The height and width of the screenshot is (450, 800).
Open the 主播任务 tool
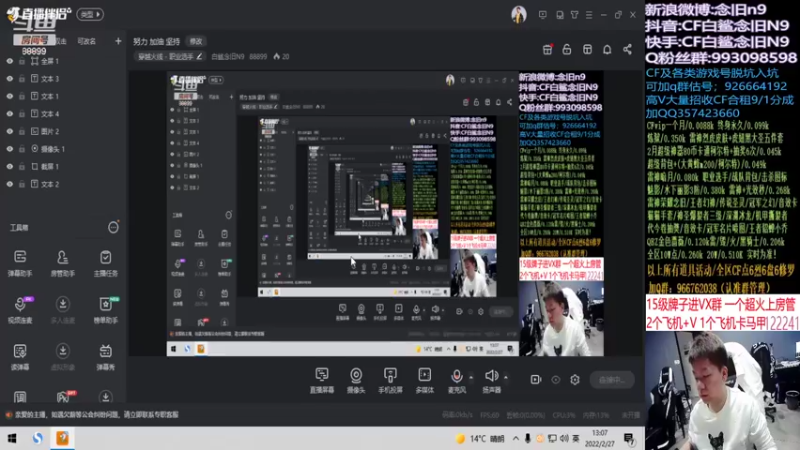[106, 263]
